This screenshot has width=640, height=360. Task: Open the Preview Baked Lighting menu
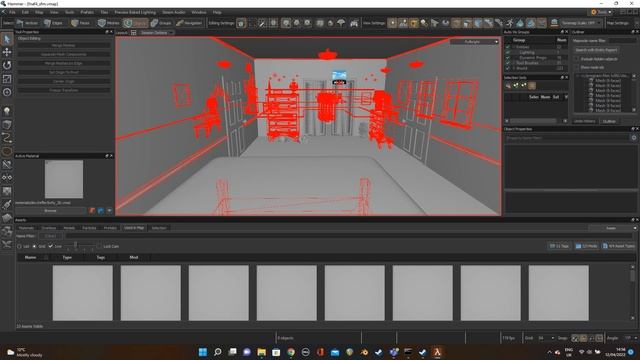coord(135,12)
